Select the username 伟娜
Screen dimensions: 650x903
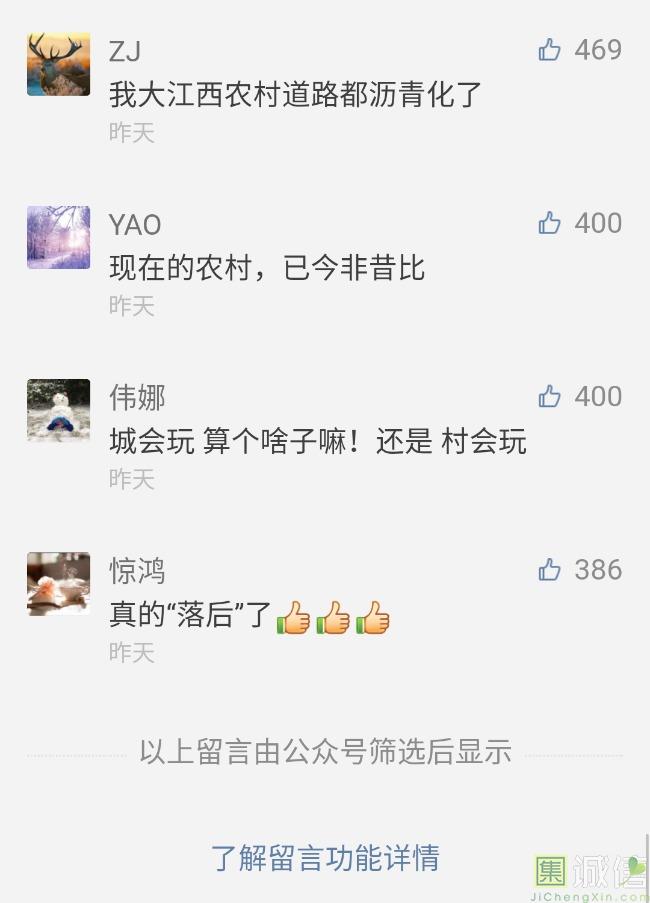coord(137,397)
